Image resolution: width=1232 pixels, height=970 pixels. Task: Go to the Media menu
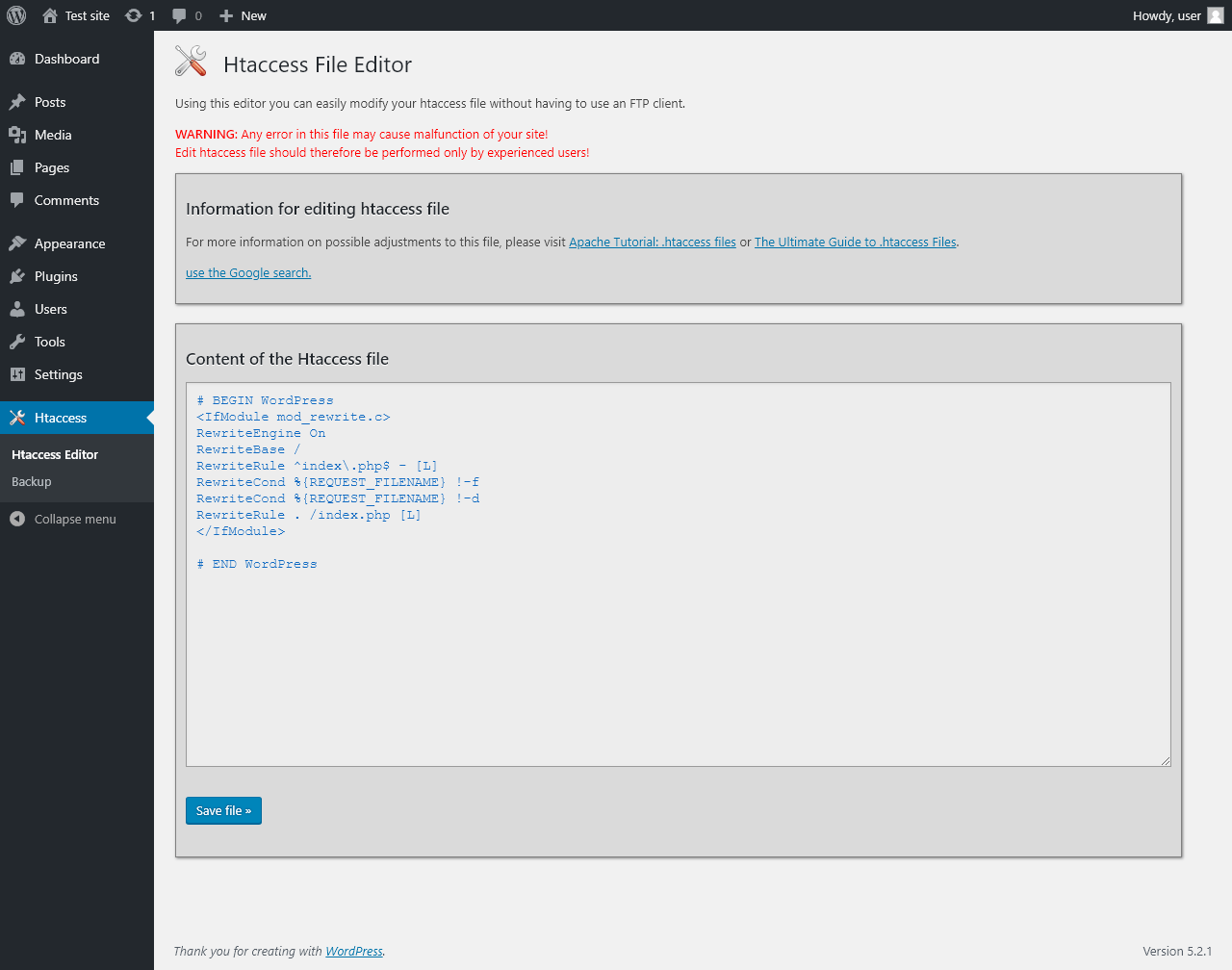77,135
